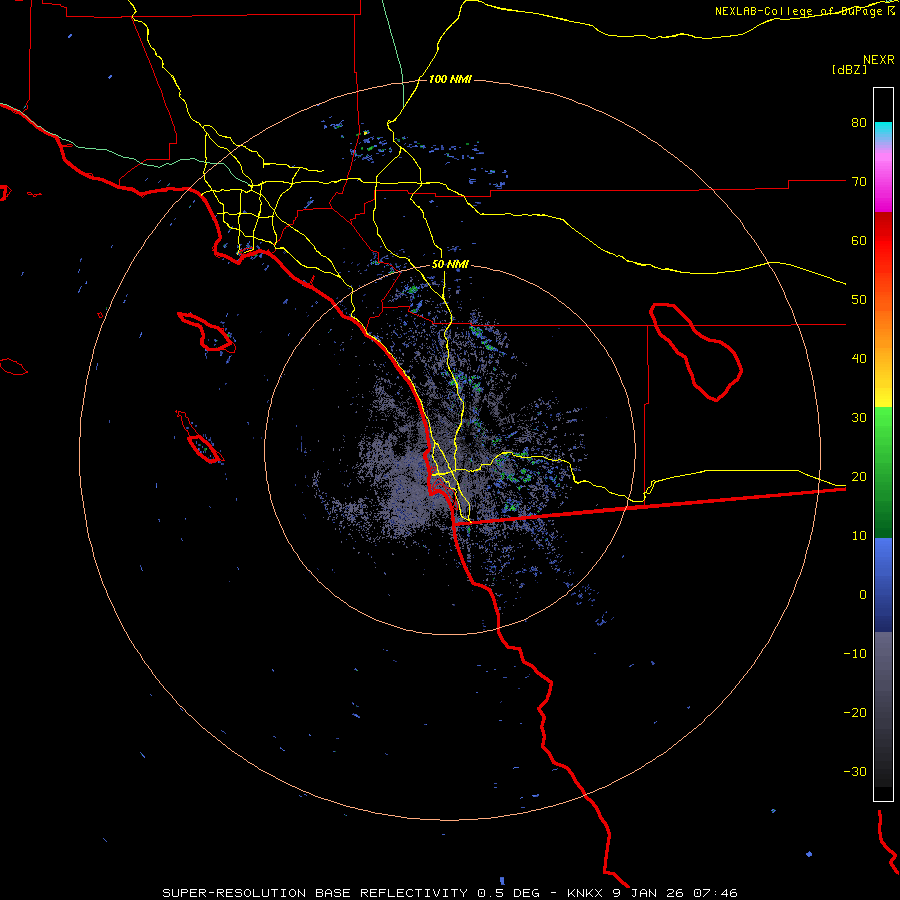The image size is (900, 900).
Task: Click the magenta-pink segment of the color bar
Action: tap(883, 179)
